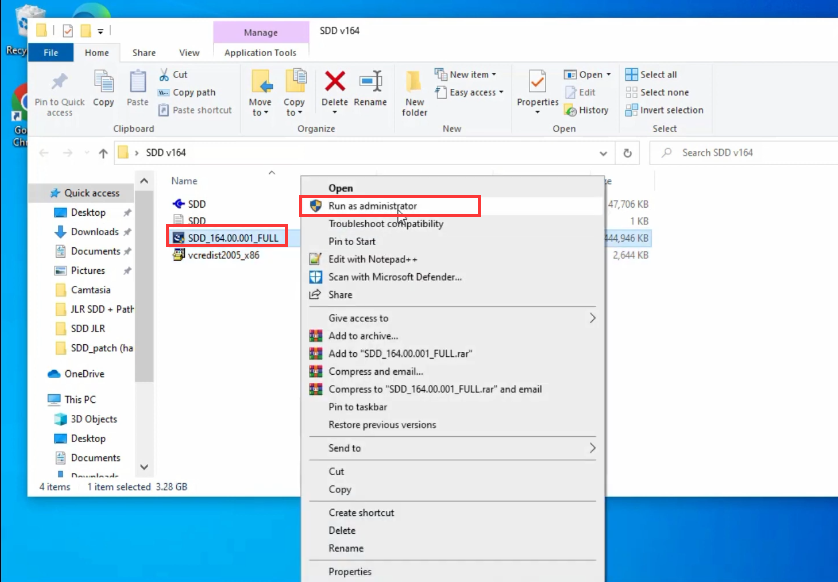Click the navigation pane scroll up arrow
This screenshot has height=582, width=838.
[144, 181]
